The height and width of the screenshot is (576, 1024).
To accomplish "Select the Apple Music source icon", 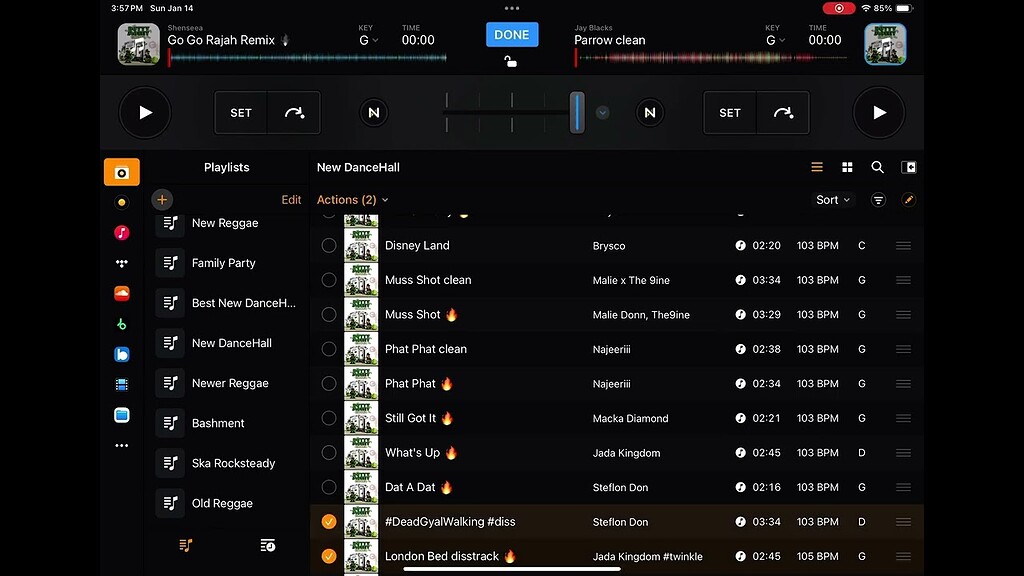I will tap(121, 232).
